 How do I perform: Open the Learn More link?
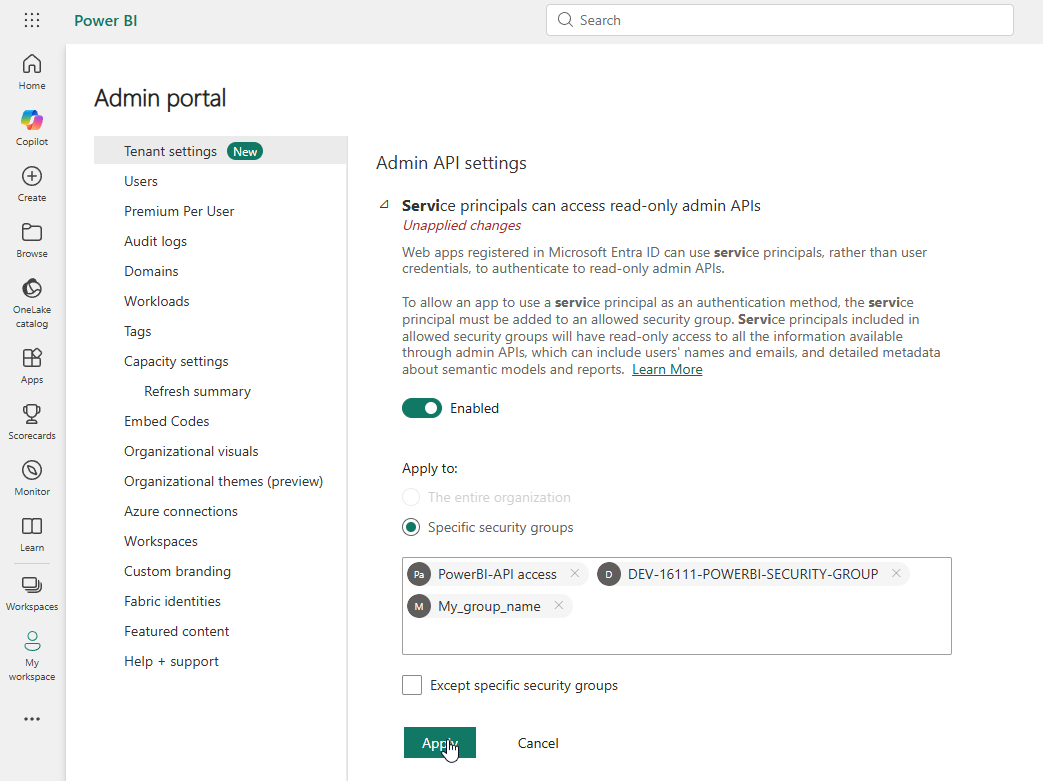667,369
